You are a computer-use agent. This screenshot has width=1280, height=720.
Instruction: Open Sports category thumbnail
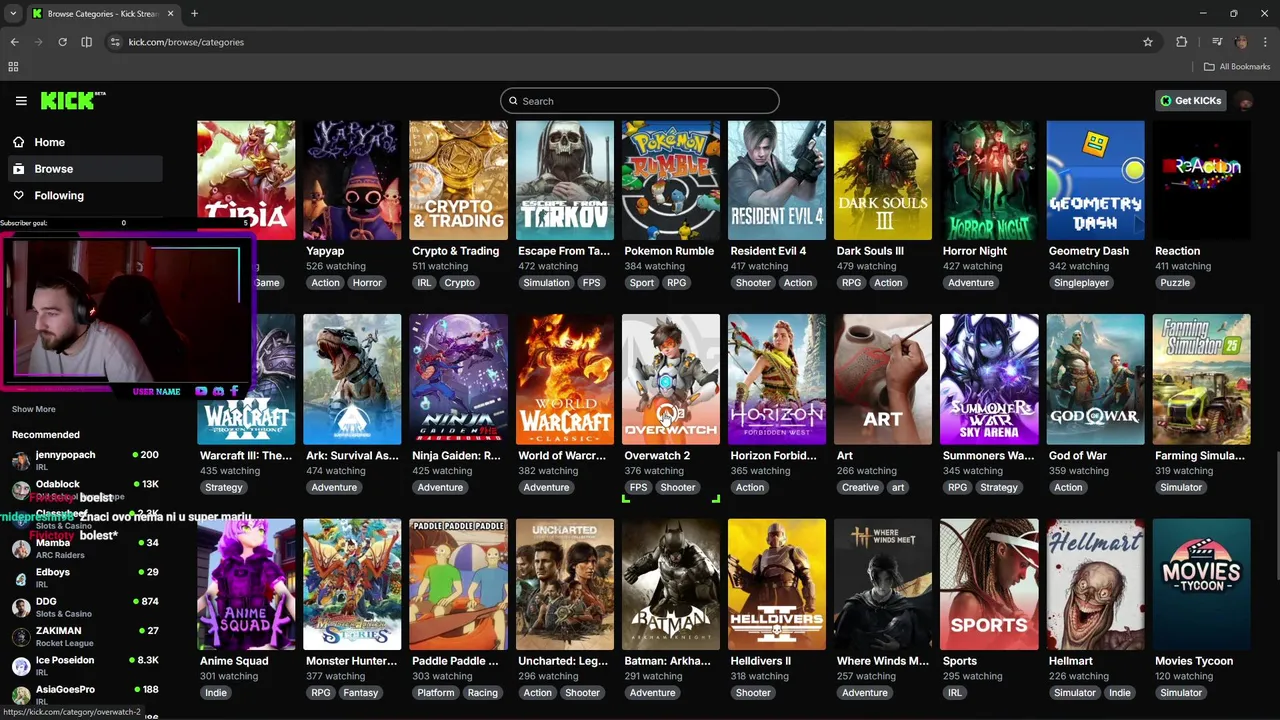pyautogui.click(x=989, y=584)
